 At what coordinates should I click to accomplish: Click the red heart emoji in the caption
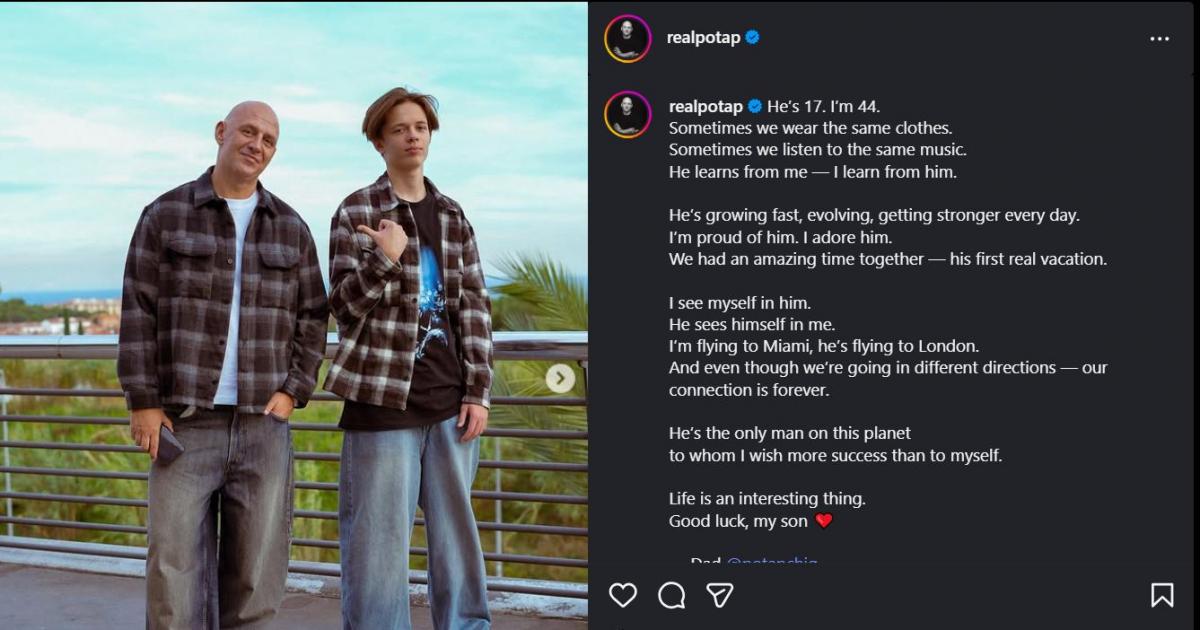(824, 521)
